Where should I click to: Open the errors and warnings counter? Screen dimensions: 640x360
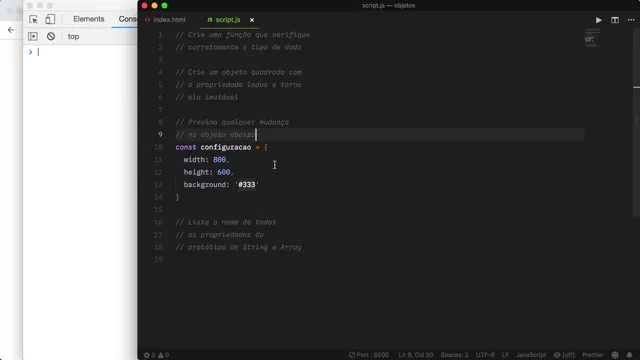click(x=156, y=355)
